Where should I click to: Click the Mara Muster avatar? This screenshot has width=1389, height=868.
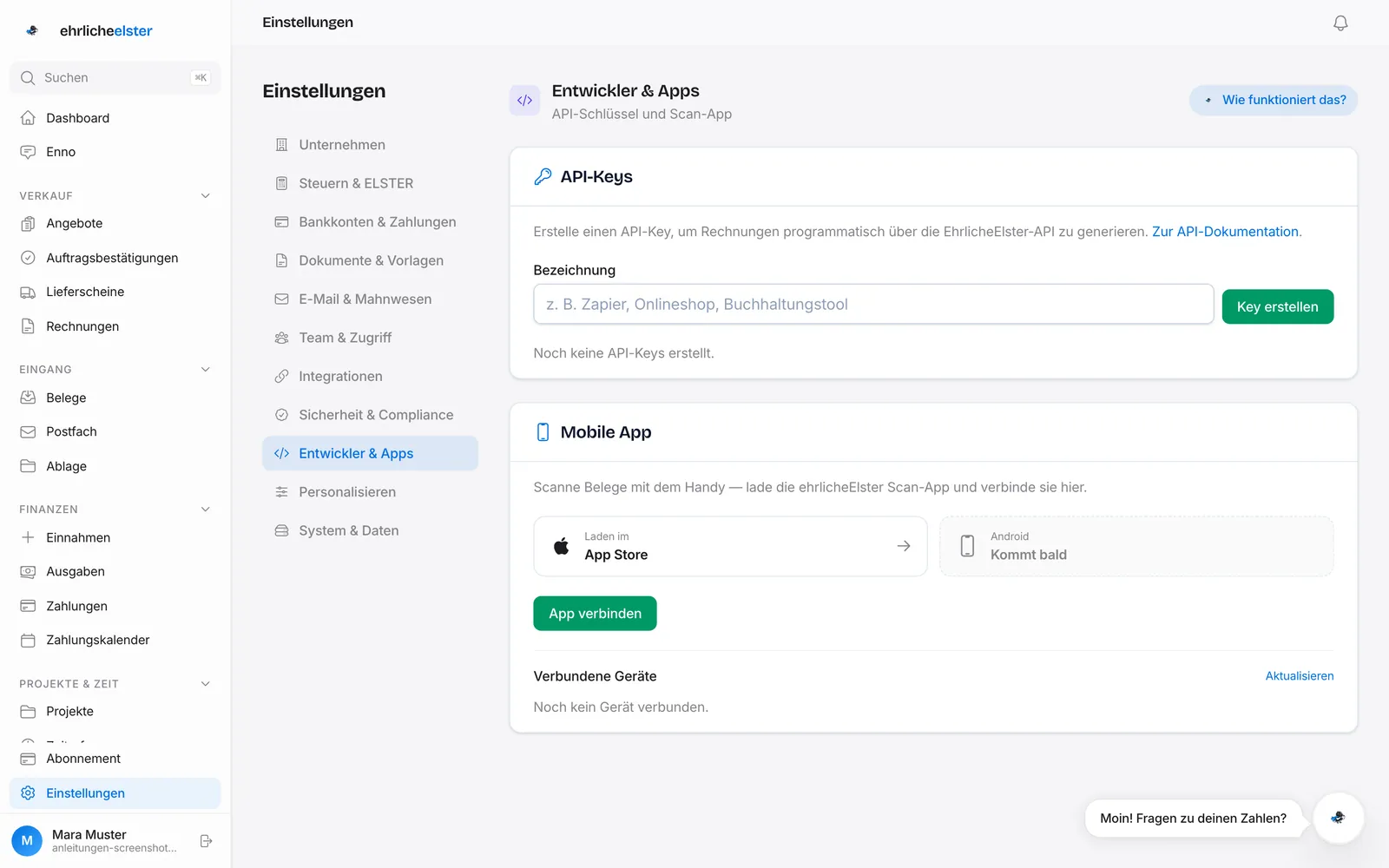[27, 840]
